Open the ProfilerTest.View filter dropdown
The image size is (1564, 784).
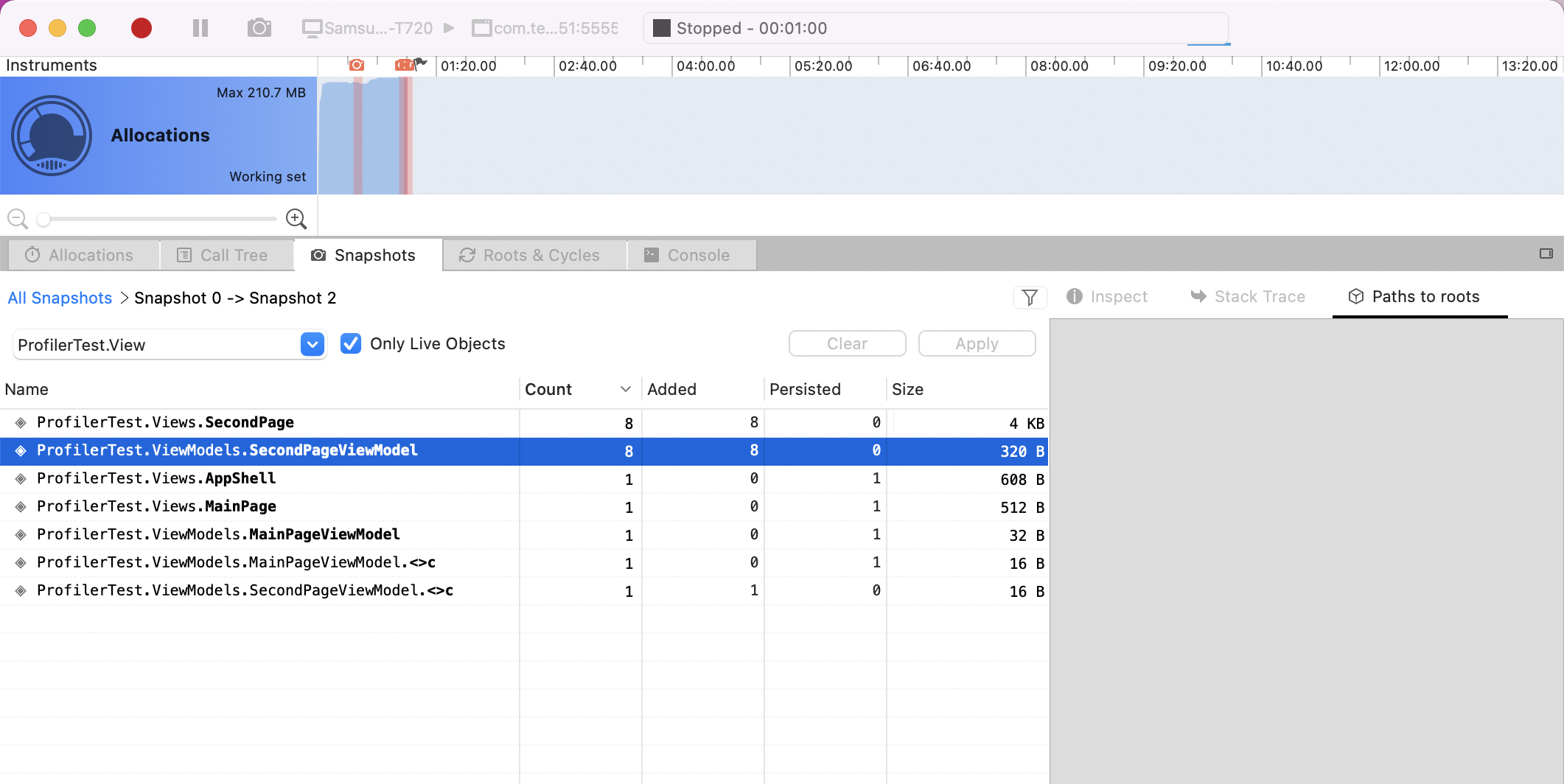pyautogui.click(x=311, y=344)
